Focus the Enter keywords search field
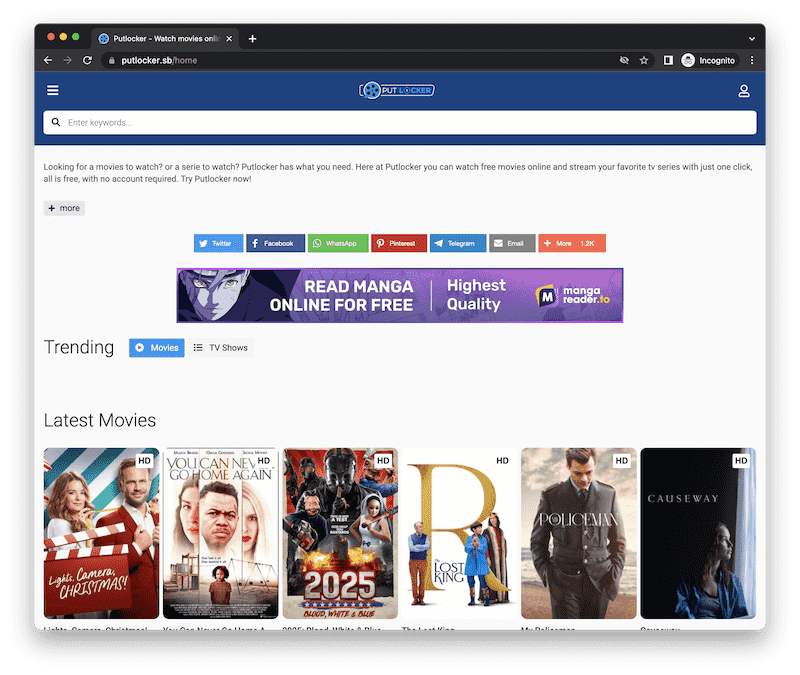 (399, 122)
